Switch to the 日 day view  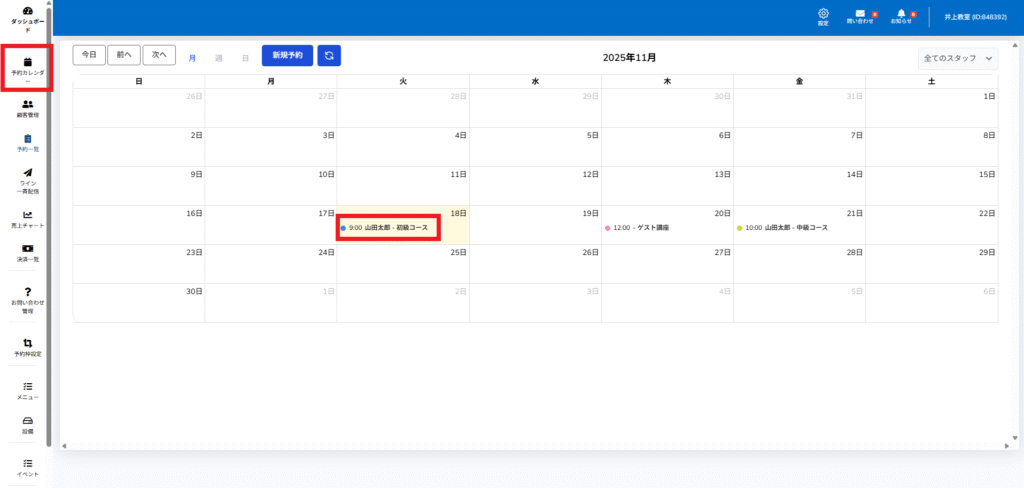pos(245,58)
